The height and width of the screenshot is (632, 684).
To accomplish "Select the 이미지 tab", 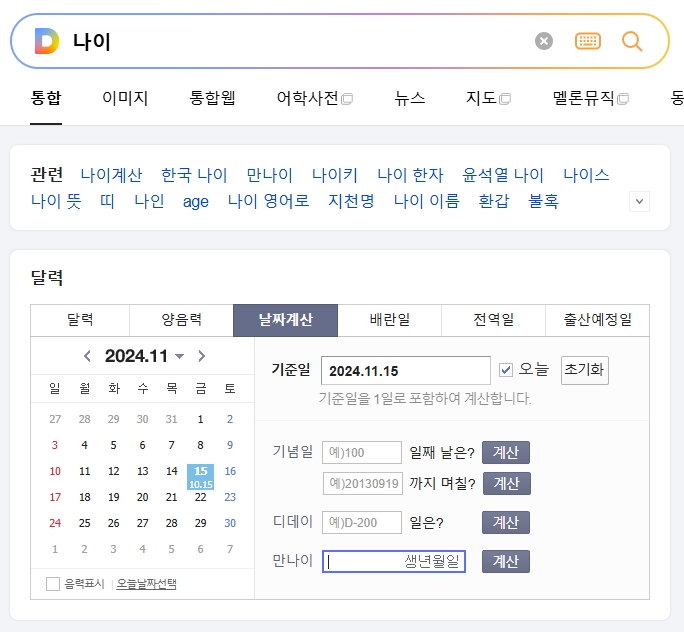I will [x=125, y=98].
